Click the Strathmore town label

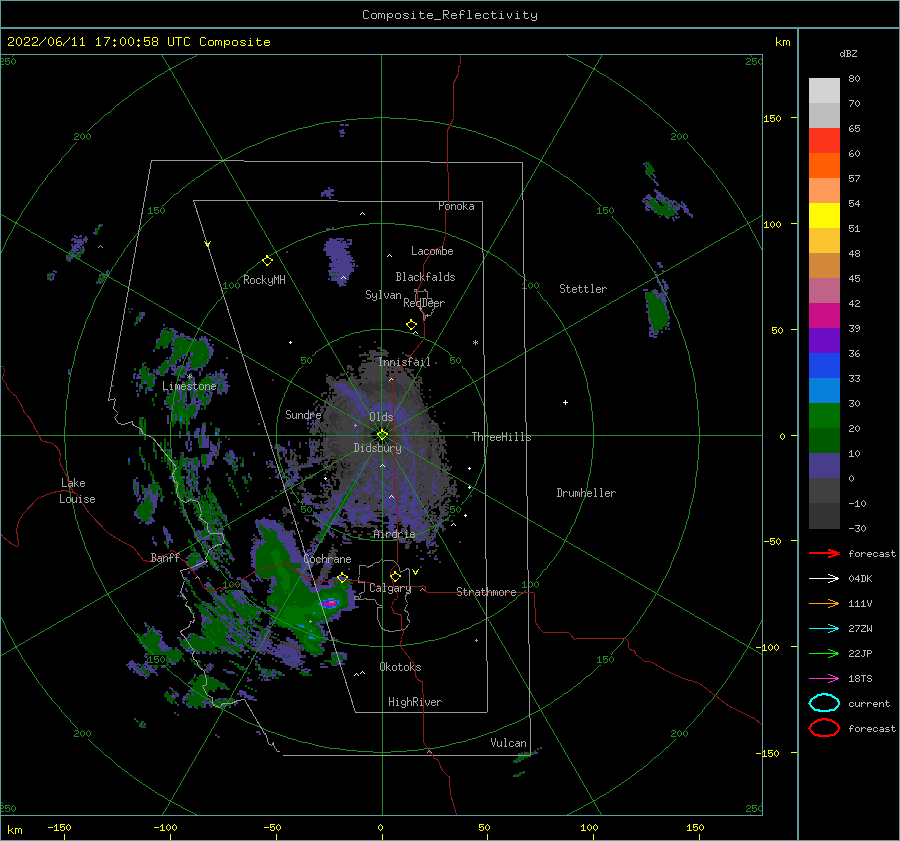(486, 592)
